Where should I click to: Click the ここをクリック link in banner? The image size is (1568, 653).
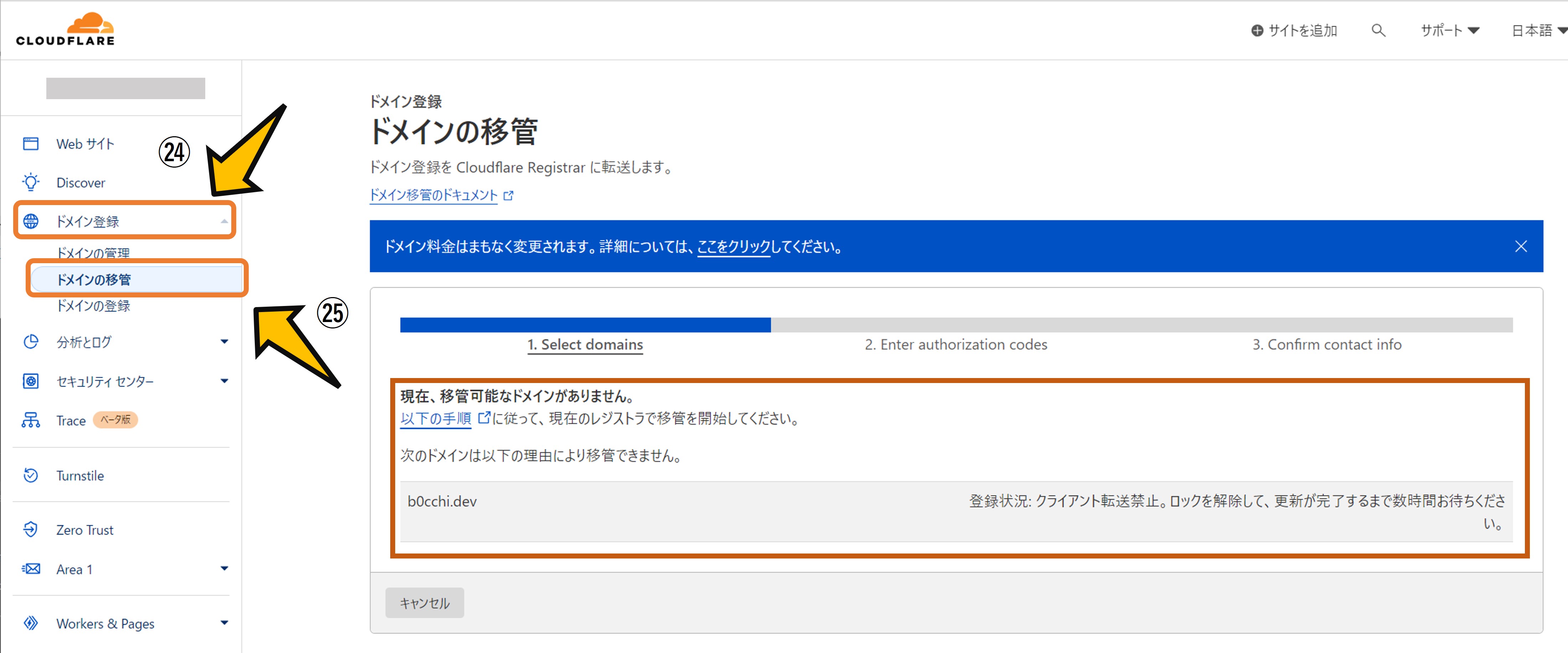733,247
